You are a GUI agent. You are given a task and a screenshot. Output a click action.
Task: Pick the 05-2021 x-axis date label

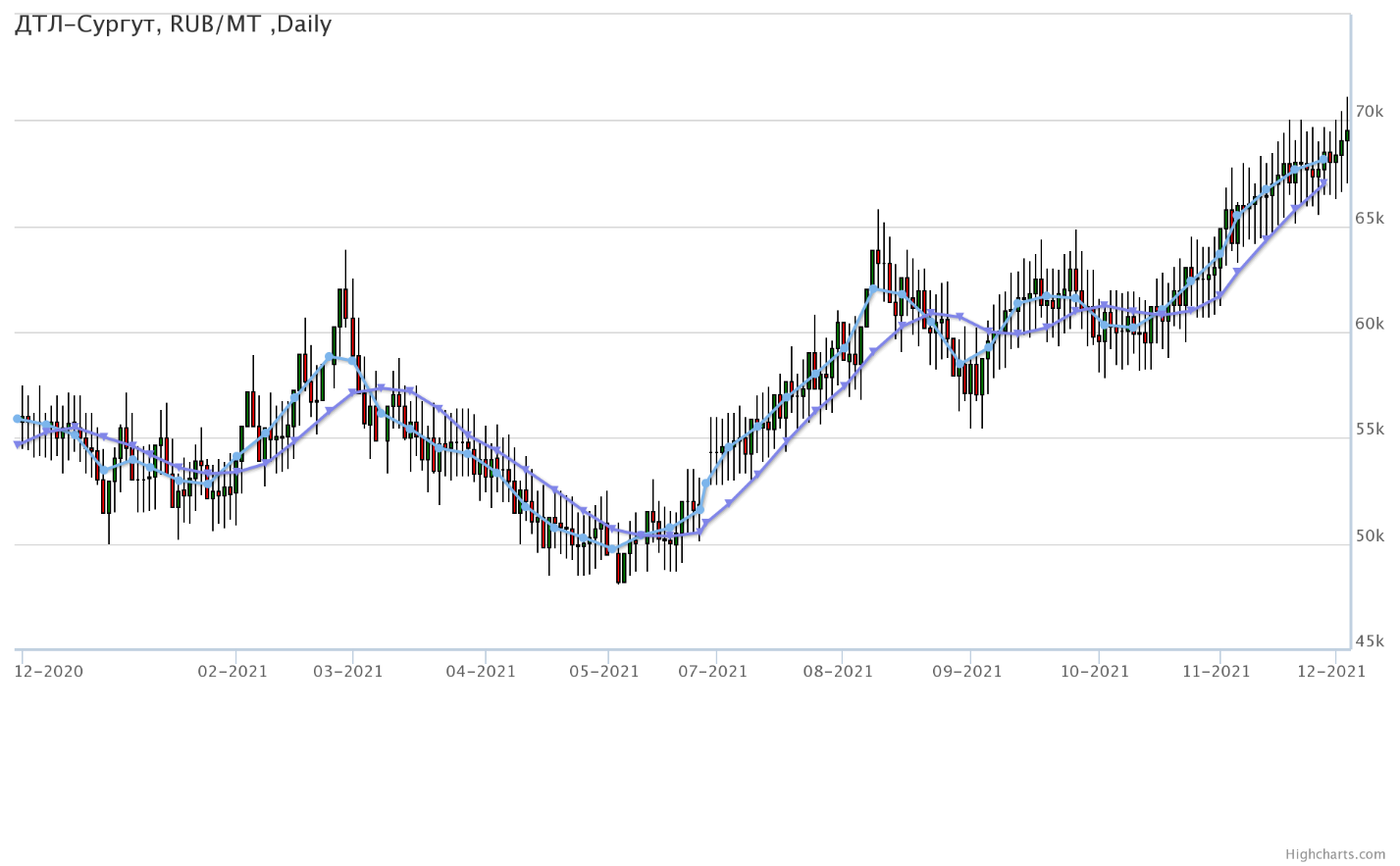click(604, 672)
